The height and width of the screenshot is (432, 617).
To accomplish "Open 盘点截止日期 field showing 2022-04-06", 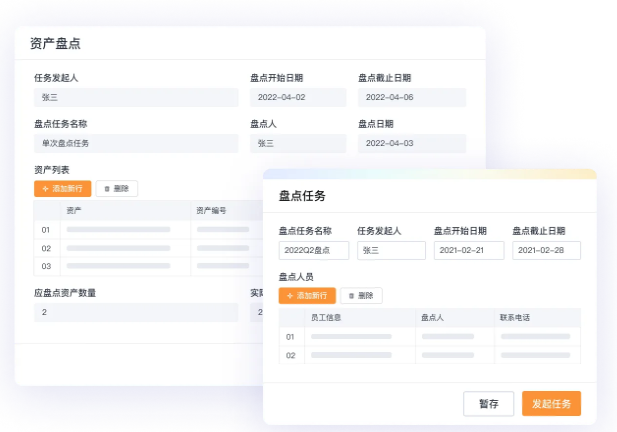I will pyautogui.click(x=412, y=97).
